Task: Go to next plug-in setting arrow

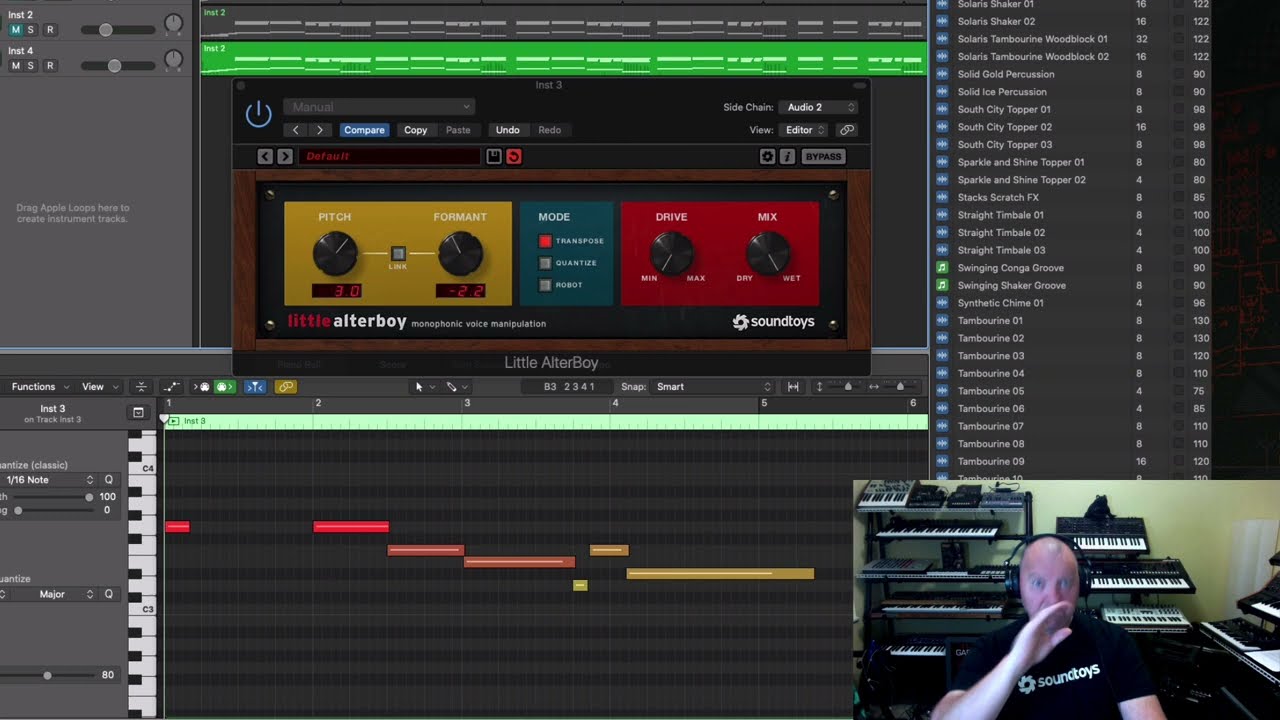Action: [x=319, y=130]
